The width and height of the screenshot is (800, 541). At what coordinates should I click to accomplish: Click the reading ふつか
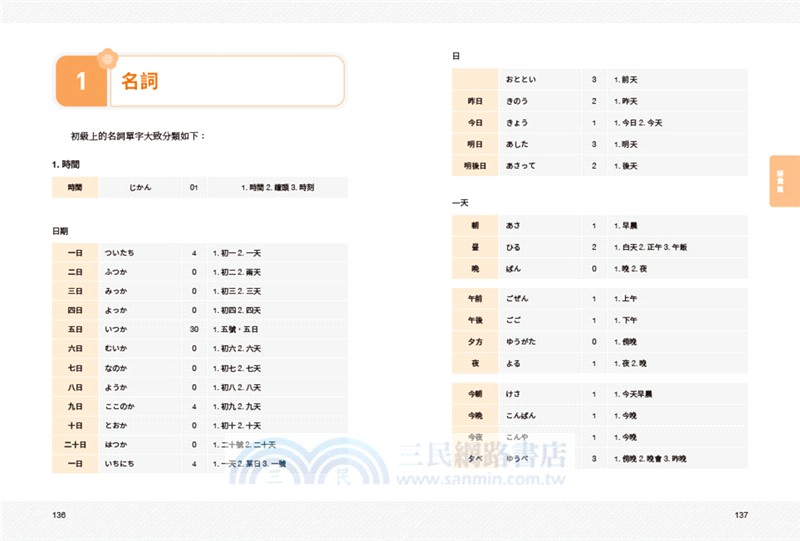pyautogui.click(x=116, y=272)
